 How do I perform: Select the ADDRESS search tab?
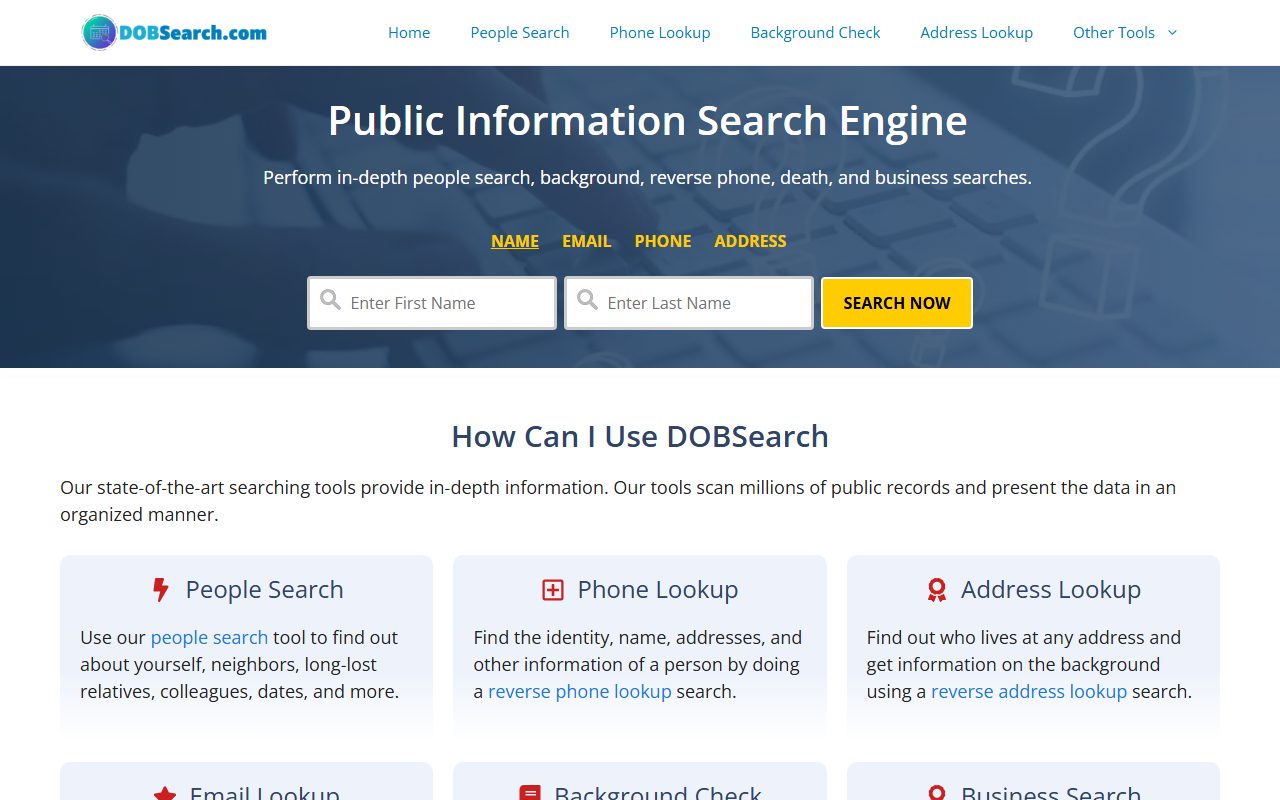[750, 241]
